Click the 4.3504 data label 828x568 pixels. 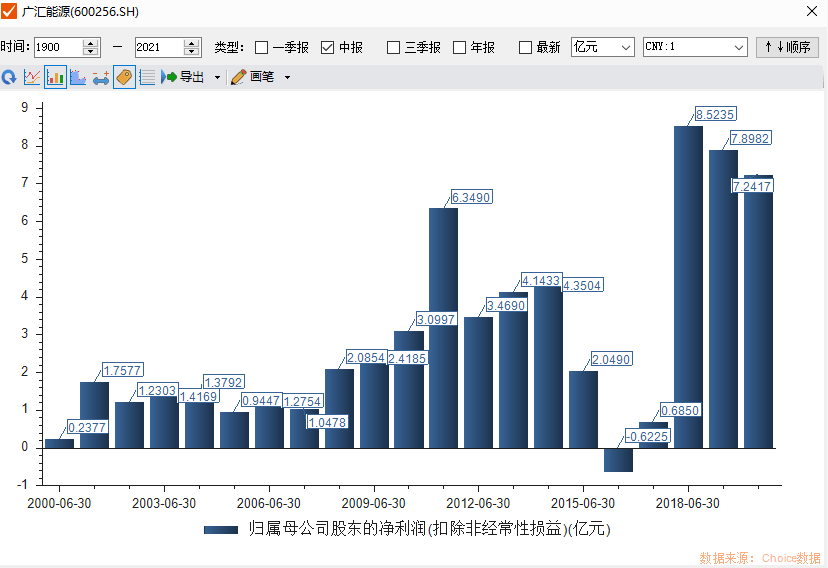coord(582,285)
